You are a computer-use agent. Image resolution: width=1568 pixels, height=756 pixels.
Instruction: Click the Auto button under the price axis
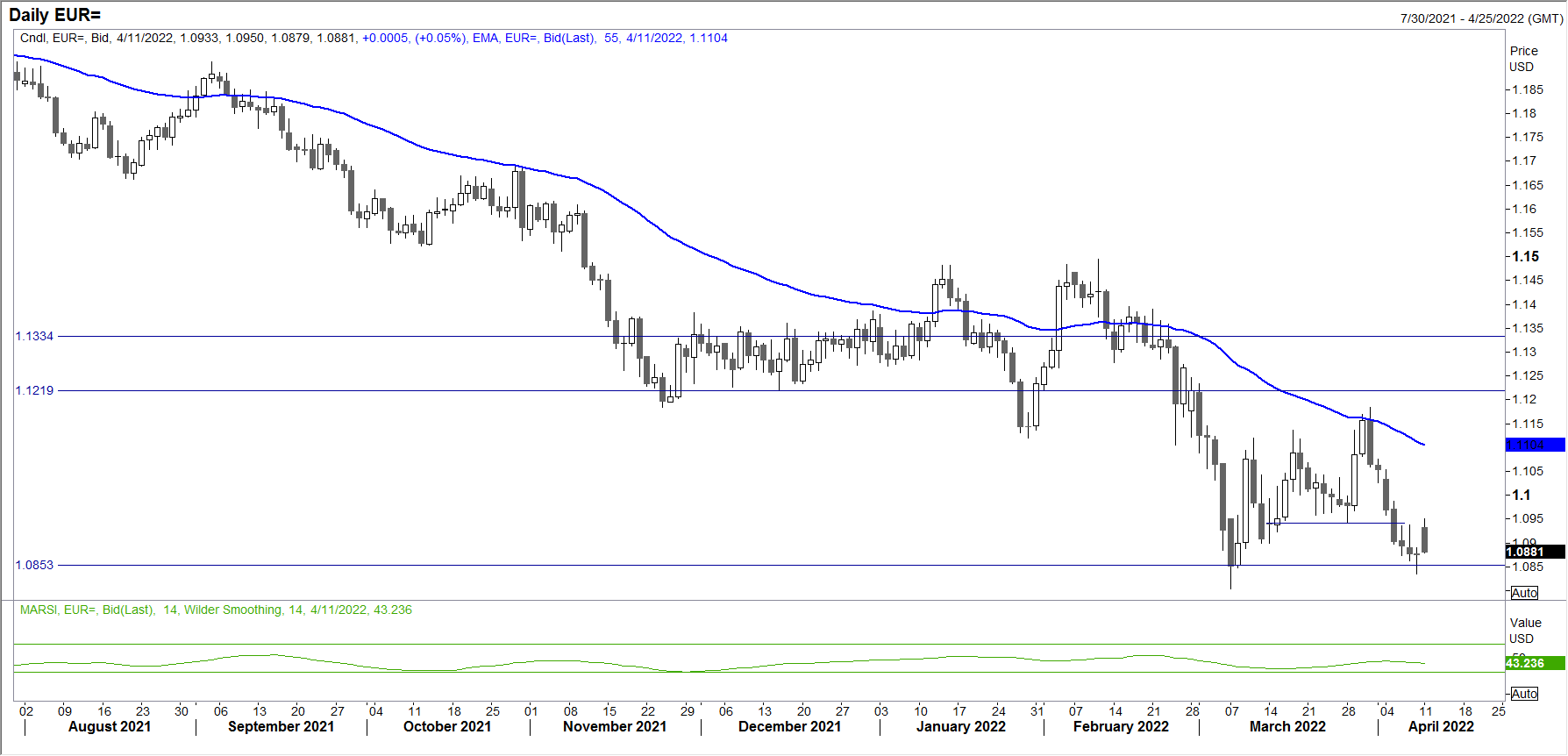[1524, 593]
